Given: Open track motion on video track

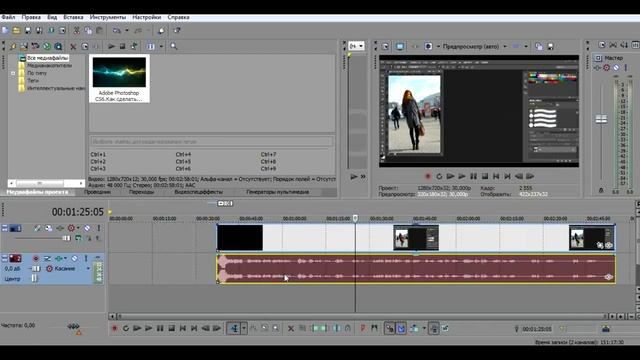Looking at the screenshot, I should [x=49, y=228].
